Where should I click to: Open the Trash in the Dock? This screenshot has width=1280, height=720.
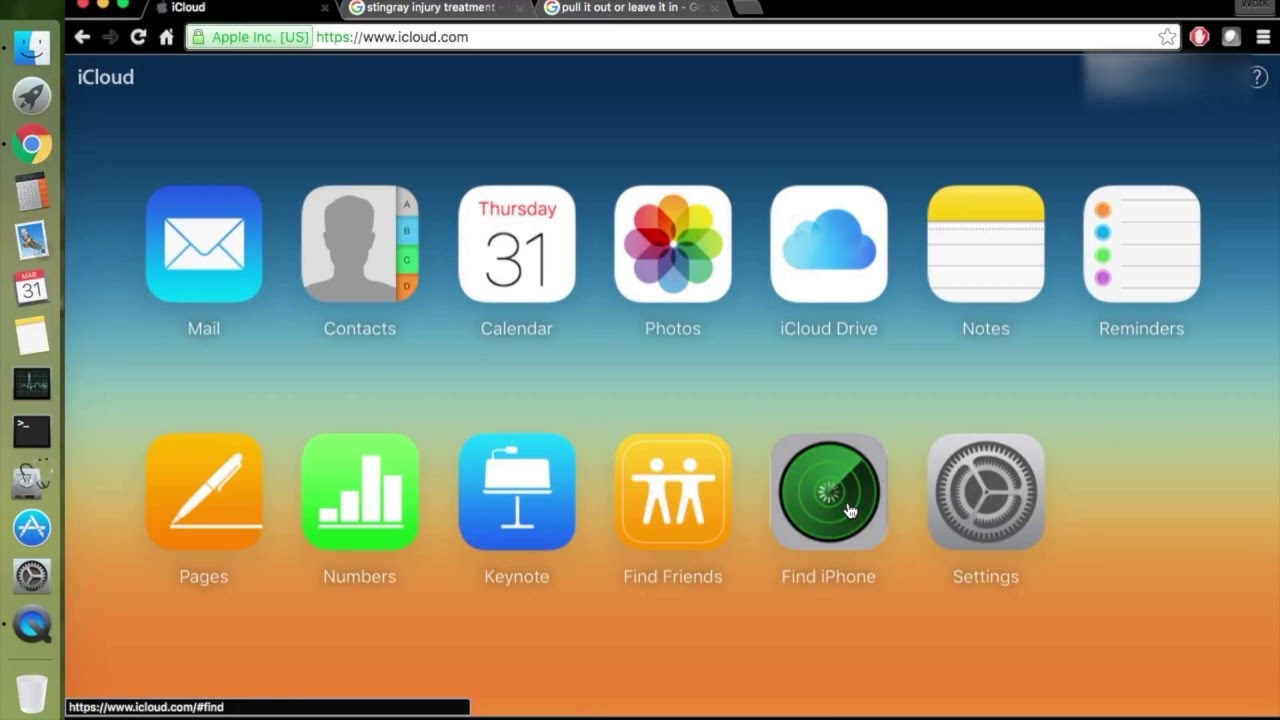(x=32, y=693)
